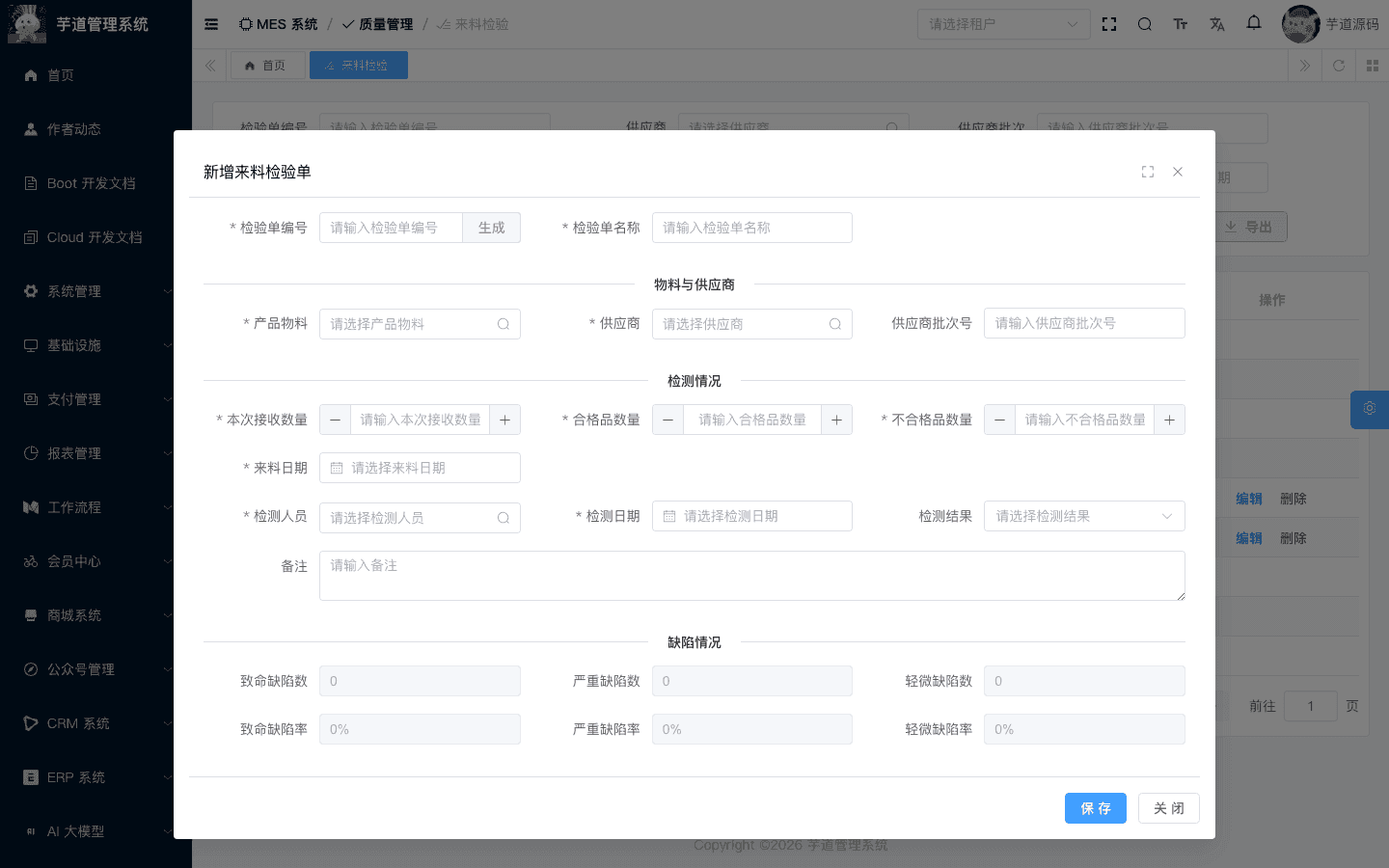Click the fullscreen icon in dialog header
The height and width of the screenshot is (868, 1389).
pyautogui.click(x=1148, y=172)
